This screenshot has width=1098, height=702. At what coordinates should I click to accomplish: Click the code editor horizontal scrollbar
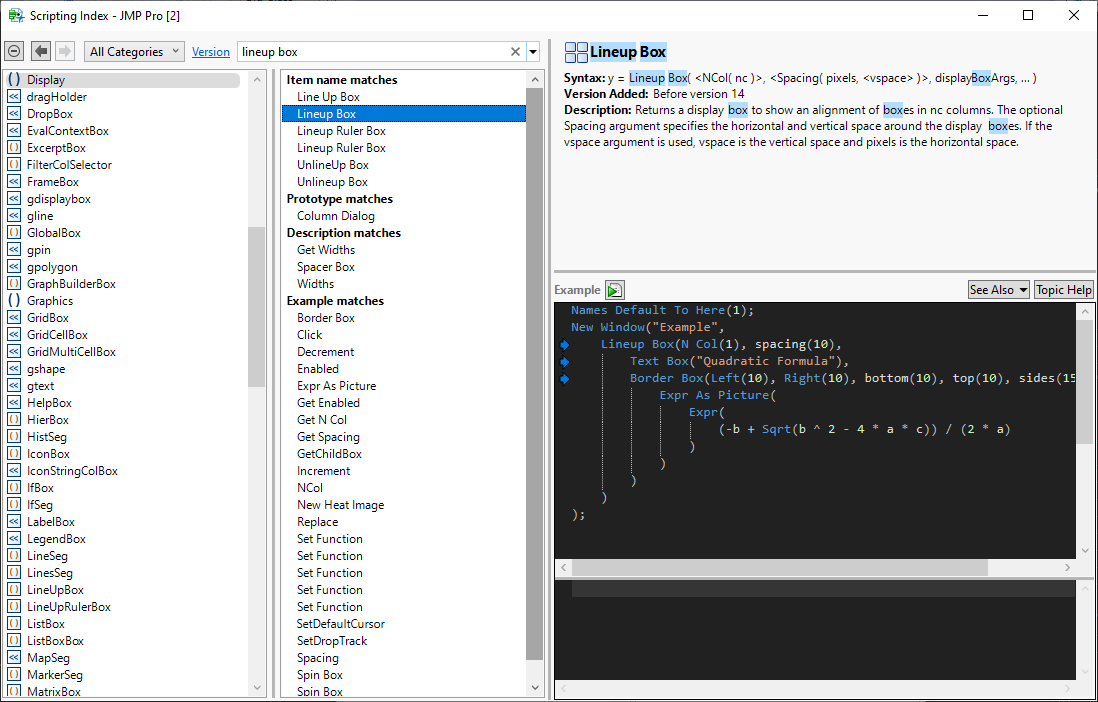click(x=780, y=568)
